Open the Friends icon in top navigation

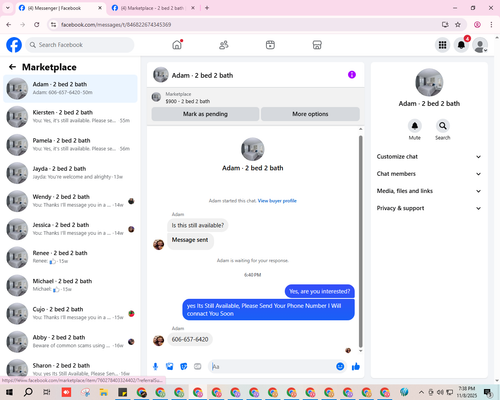click(224, 45)
